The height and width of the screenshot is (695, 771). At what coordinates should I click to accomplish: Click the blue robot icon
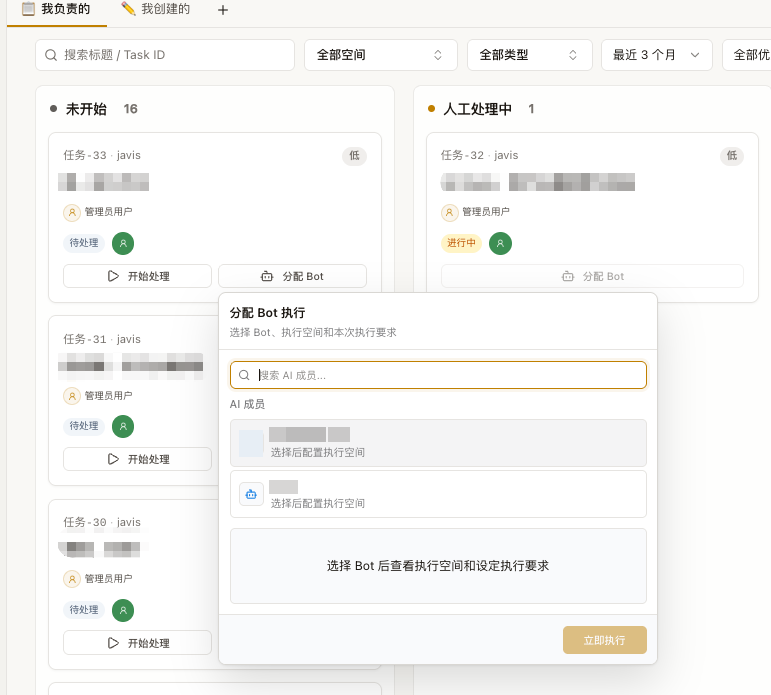251,494
